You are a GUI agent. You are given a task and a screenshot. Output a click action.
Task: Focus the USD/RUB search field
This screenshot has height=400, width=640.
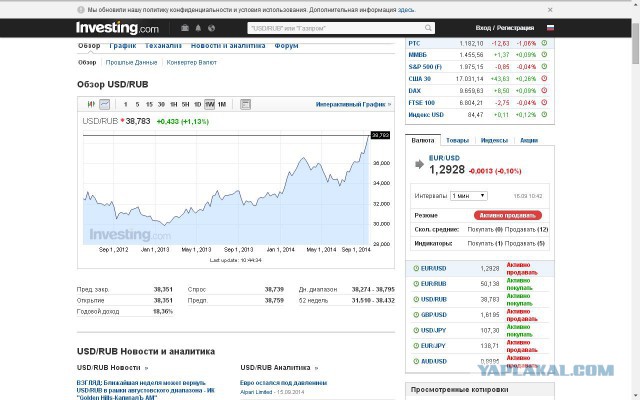click(341, 28)
